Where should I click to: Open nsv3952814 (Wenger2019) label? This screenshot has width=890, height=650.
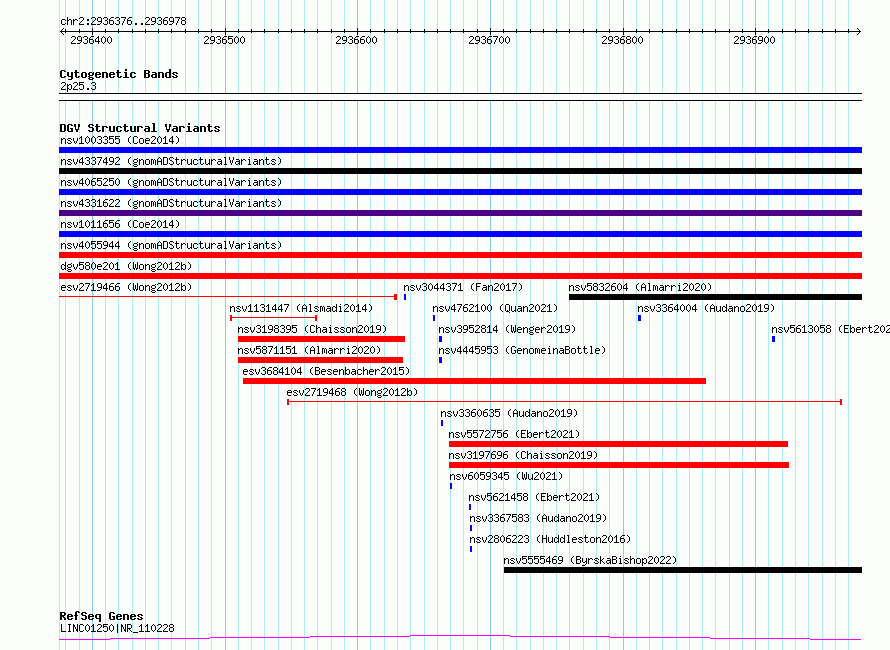tap(507, 329)
